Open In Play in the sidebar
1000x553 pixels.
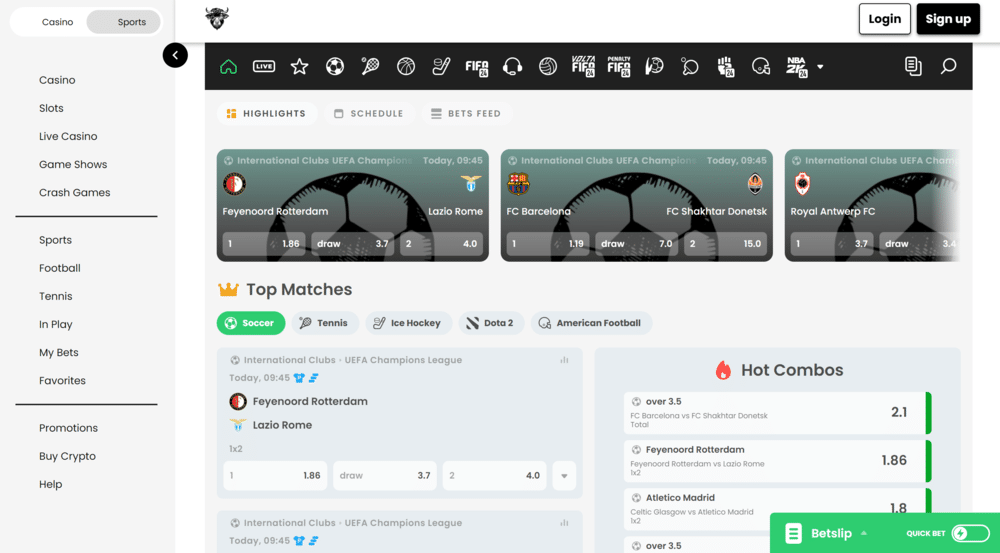click(55, 324)
